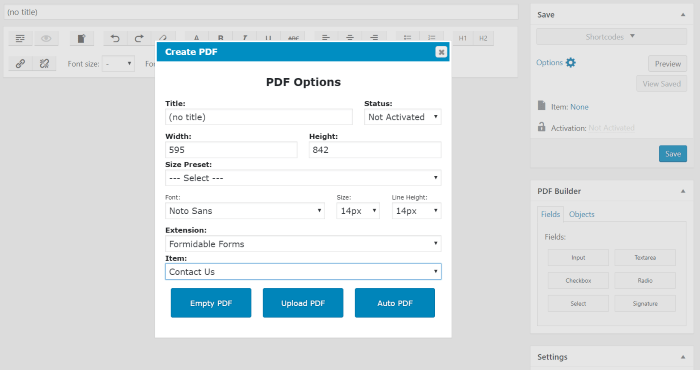Collapse the Save panel arrow

(x=683, y=15)
